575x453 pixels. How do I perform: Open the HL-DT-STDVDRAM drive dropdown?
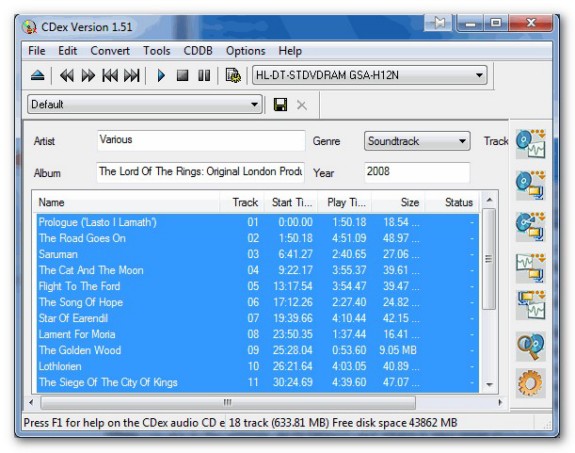tap(369, 75)
